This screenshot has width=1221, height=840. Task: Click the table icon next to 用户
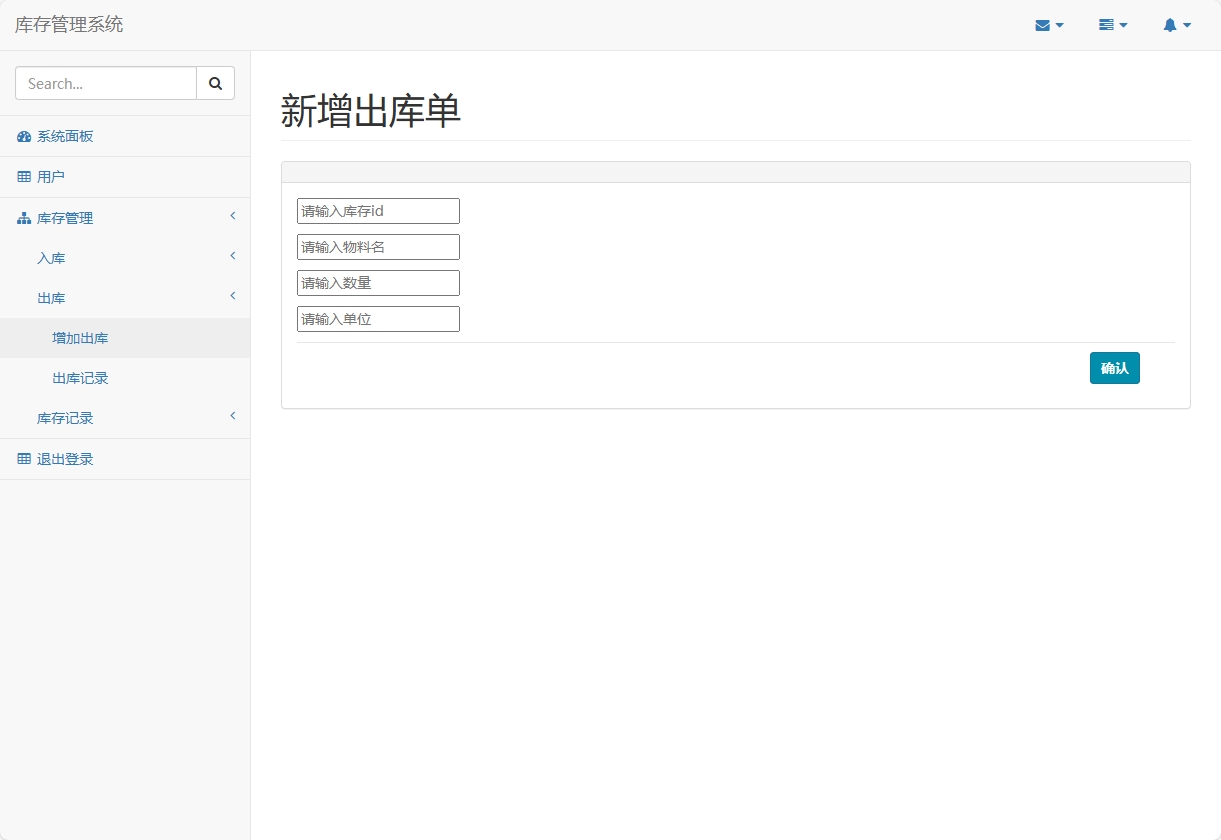click(22, 176)
